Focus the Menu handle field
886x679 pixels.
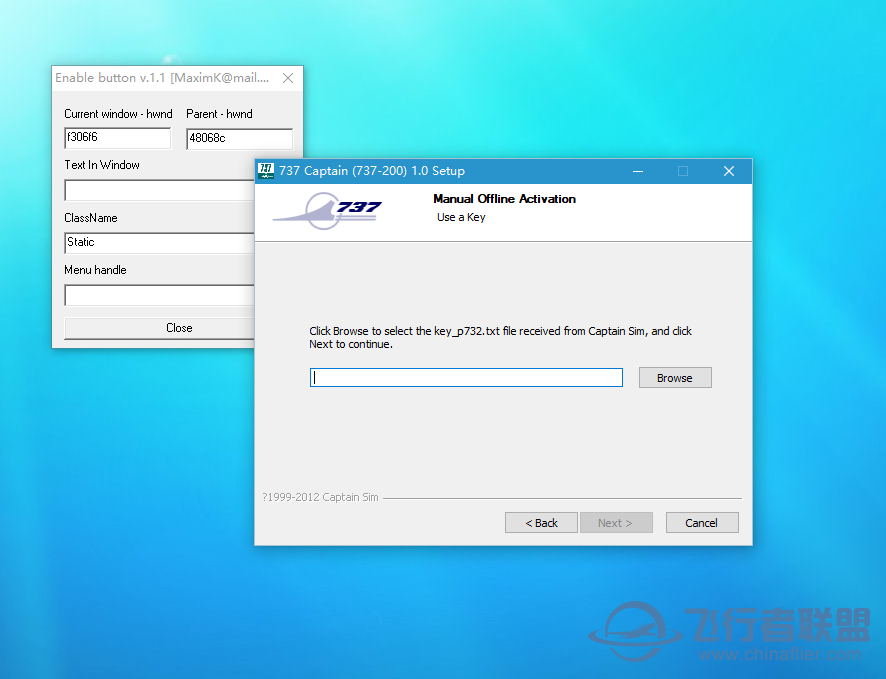(x=159, y=295)
